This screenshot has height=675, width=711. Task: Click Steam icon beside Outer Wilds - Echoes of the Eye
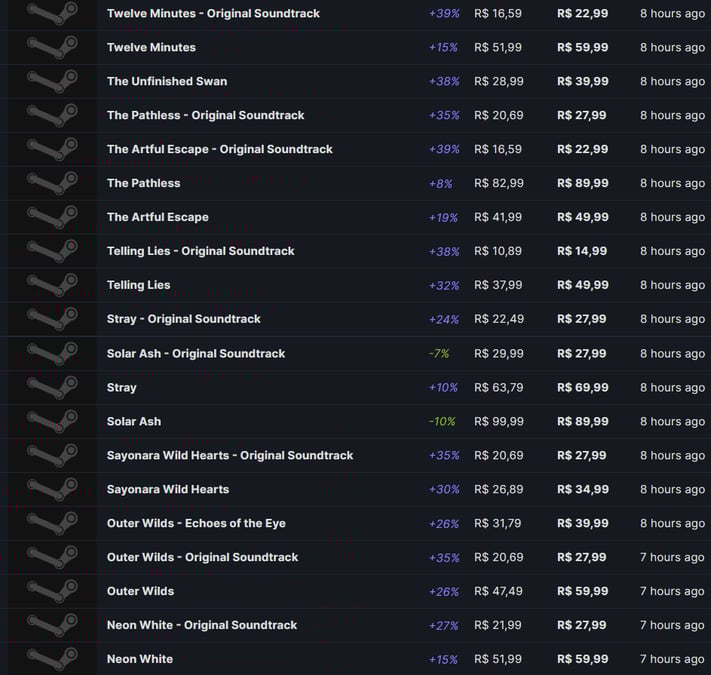tap(52, 523)
